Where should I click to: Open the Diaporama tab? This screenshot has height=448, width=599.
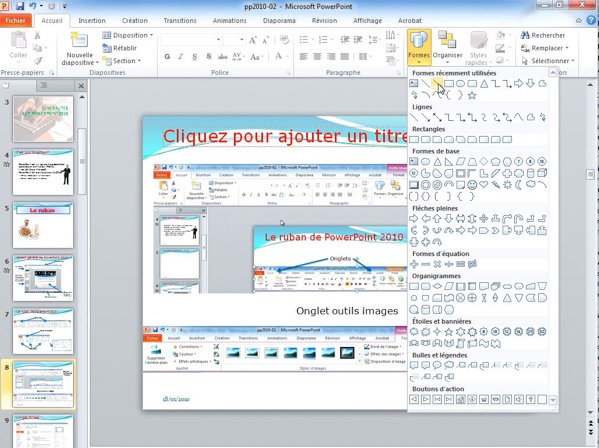coord(279,21)
